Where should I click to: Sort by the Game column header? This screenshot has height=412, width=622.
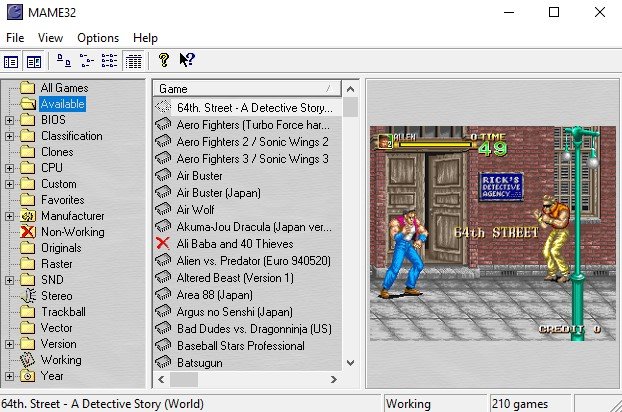coord(247,88)
